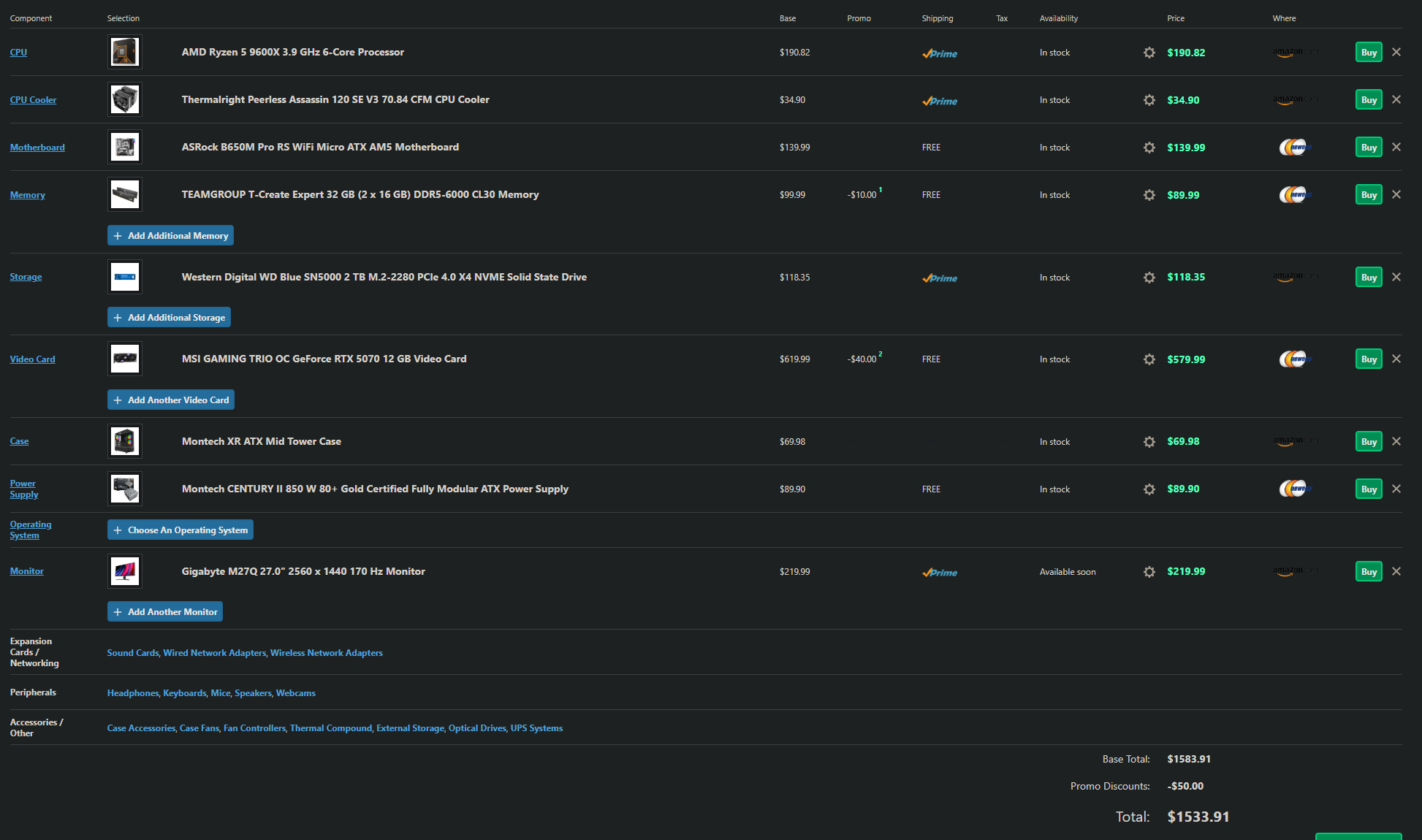The width and height of the screenshot is (1422, 840).
Task: Click the Choose An Operating System button
Action: point(180,530)
